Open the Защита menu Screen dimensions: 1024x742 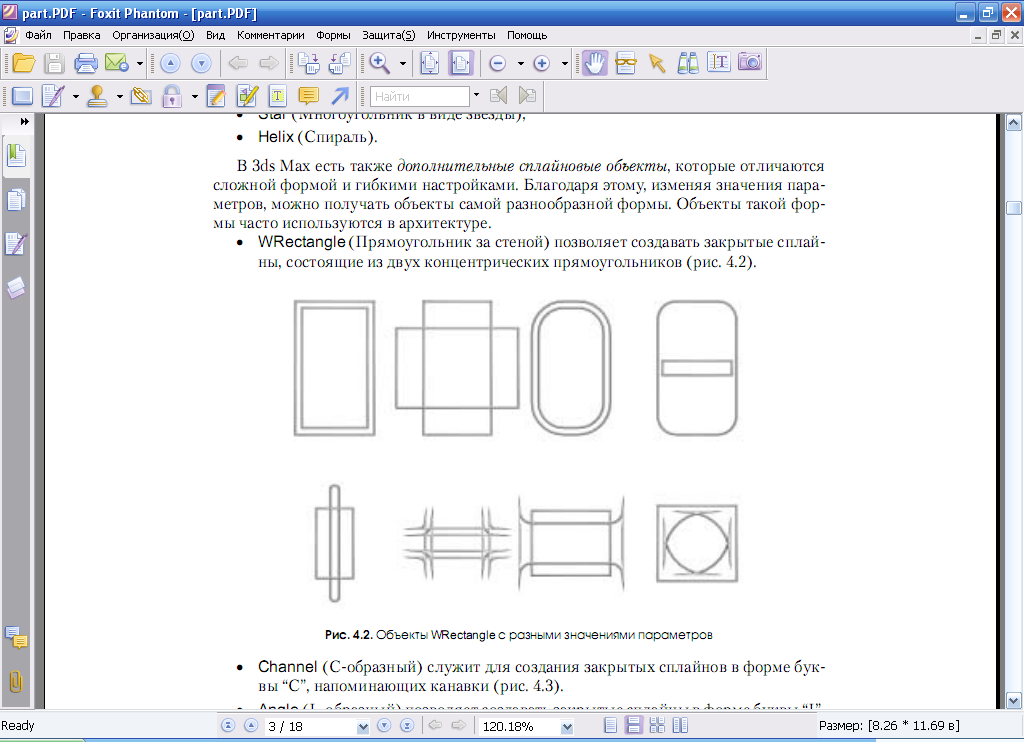(389, 35)
